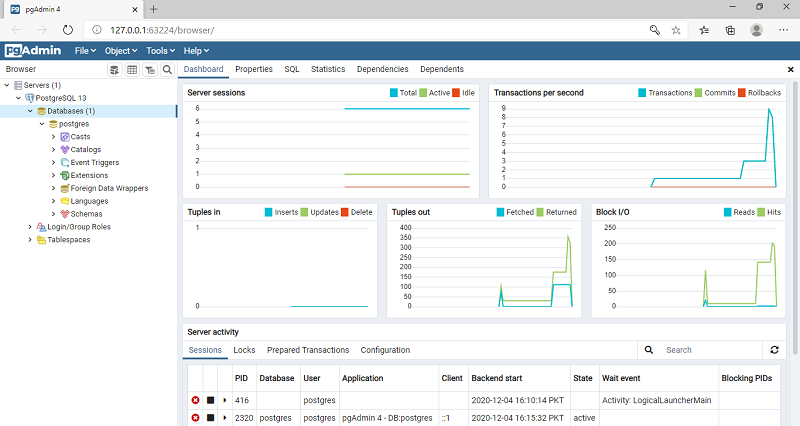Switch to the Statistics tab

328,69
